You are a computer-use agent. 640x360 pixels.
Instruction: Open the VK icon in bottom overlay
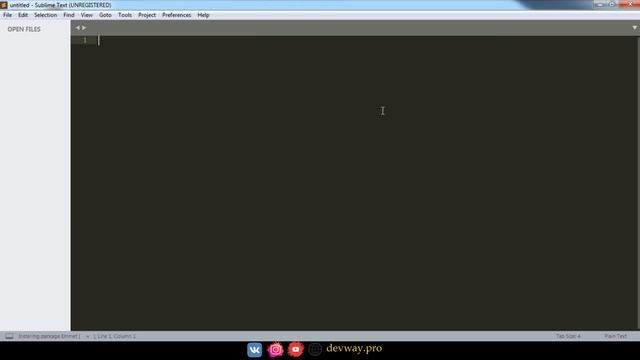coord(255,350)
